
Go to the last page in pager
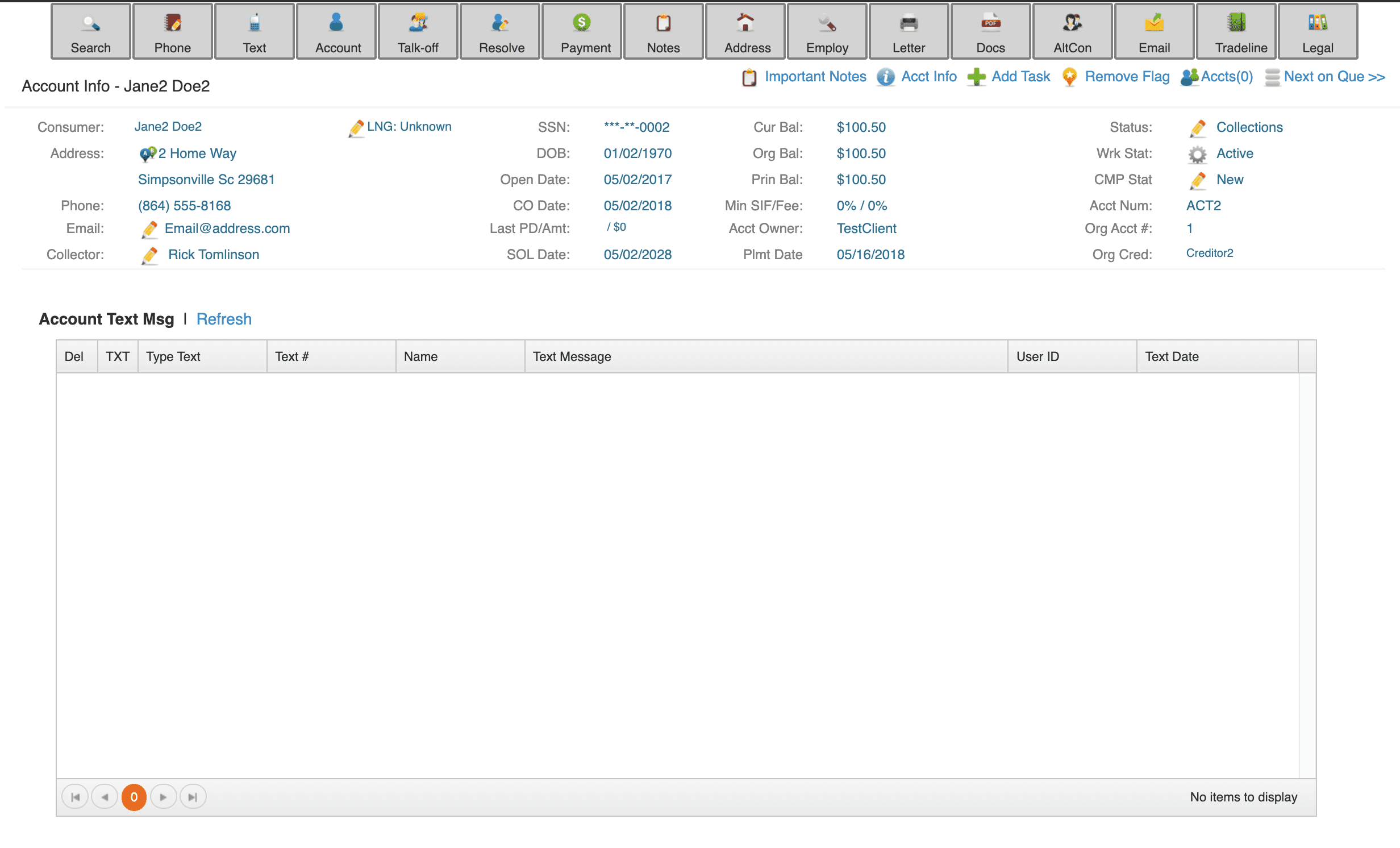193,797
